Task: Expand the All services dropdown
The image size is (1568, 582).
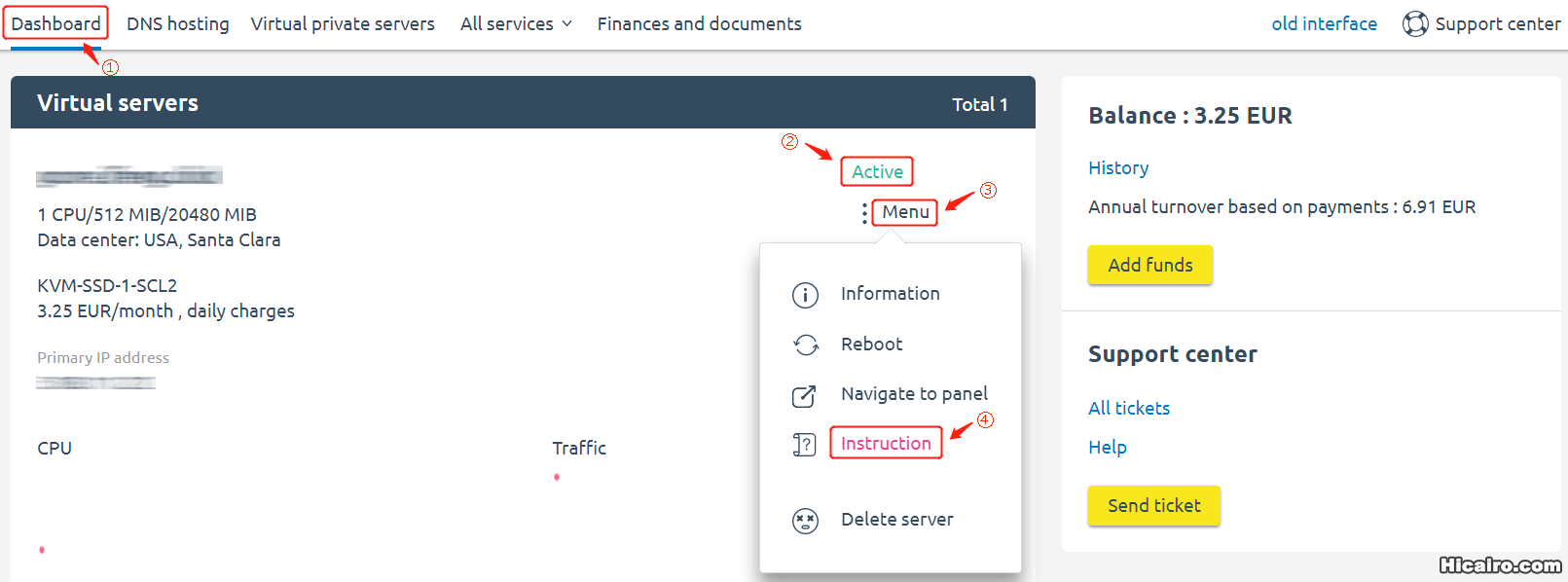Action: click(516, 24)
